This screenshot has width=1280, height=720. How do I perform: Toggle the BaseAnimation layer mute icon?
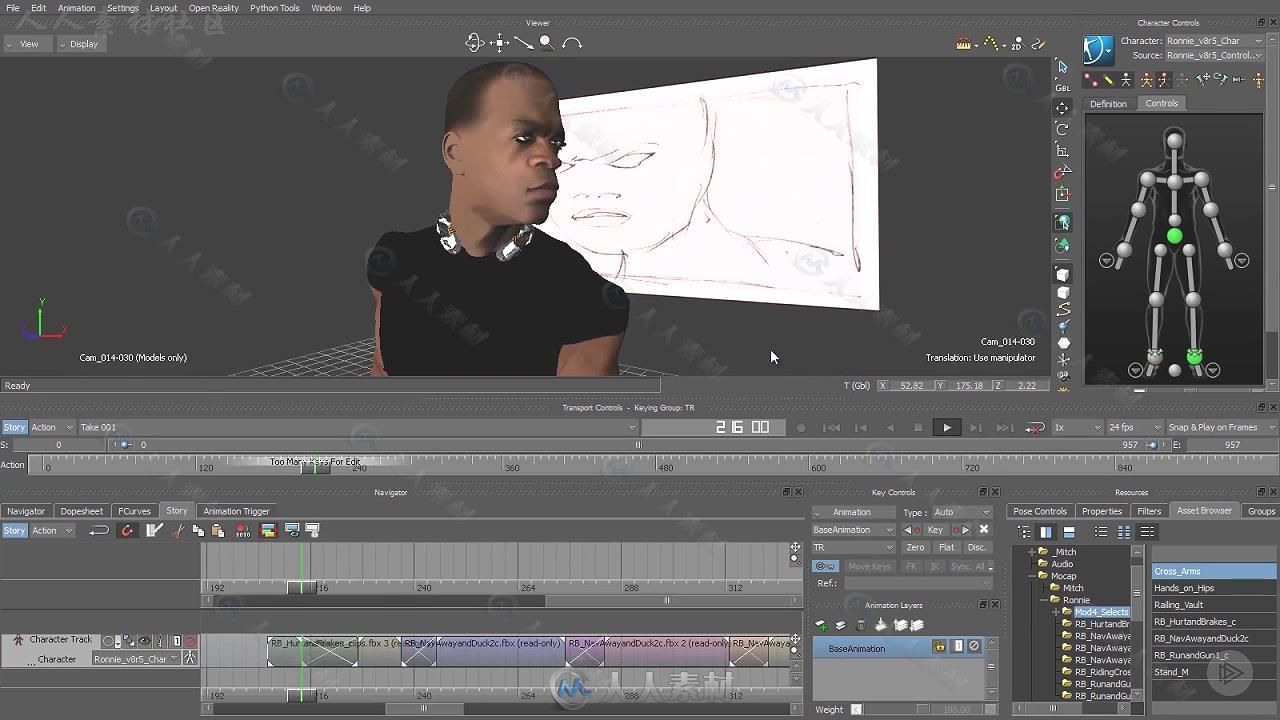pos(974,648)
